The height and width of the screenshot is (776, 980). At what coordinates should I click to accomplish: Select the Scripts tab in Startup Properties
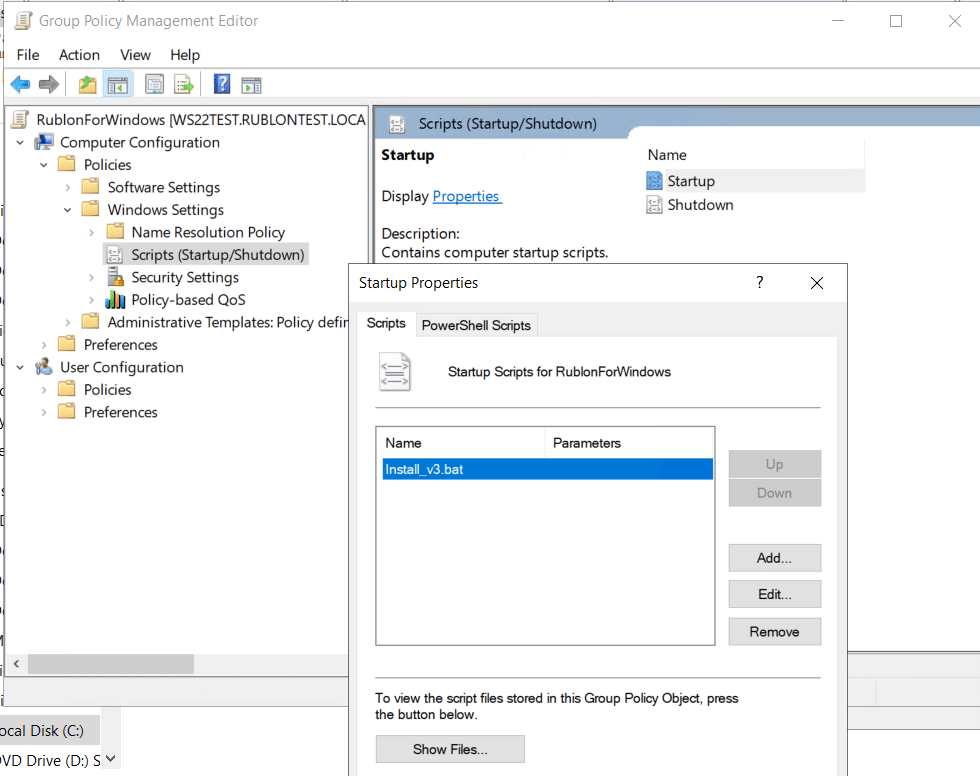pos(386,323)
